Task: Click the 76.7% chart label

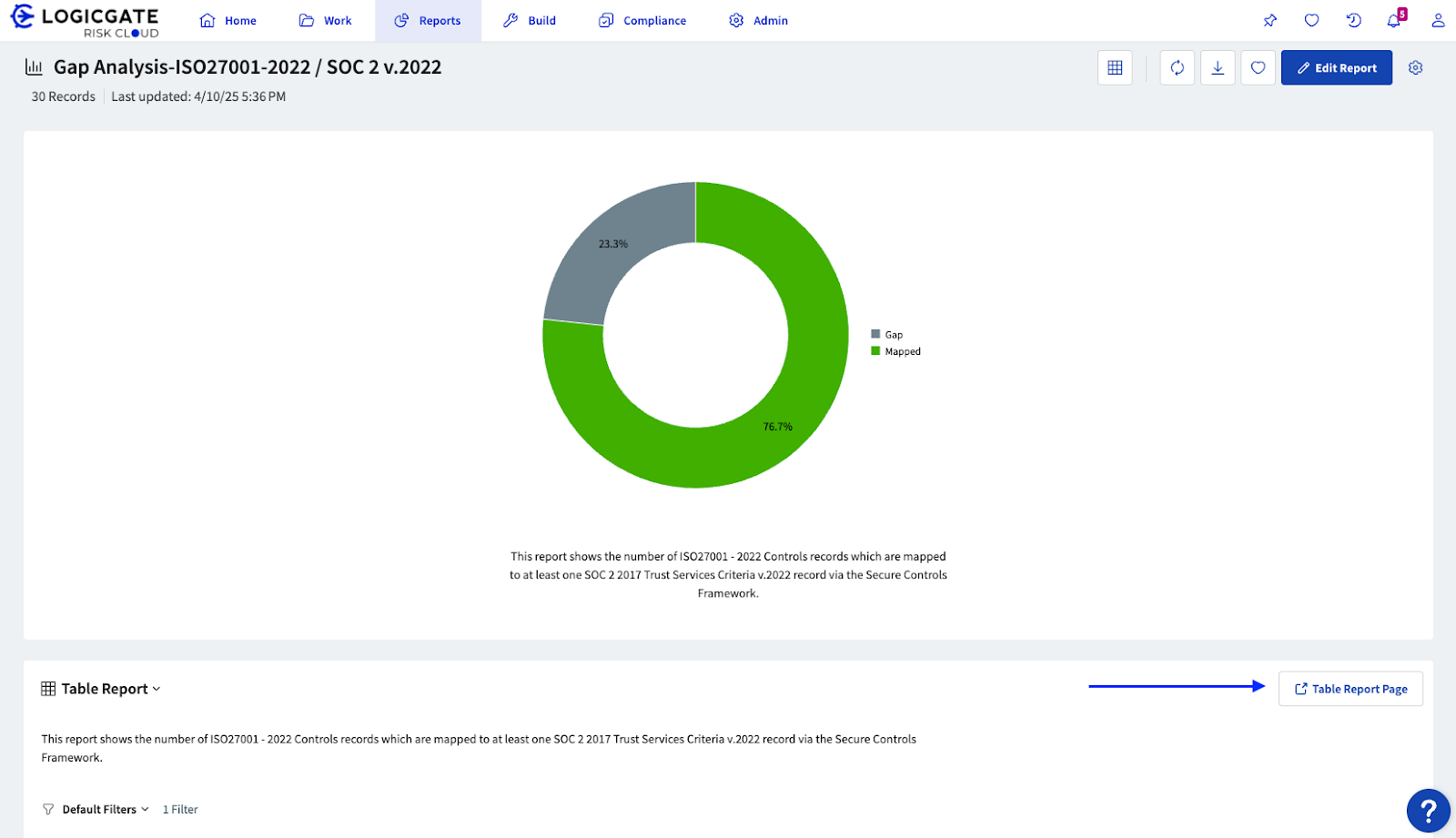Action: click(x=778, y=427)
